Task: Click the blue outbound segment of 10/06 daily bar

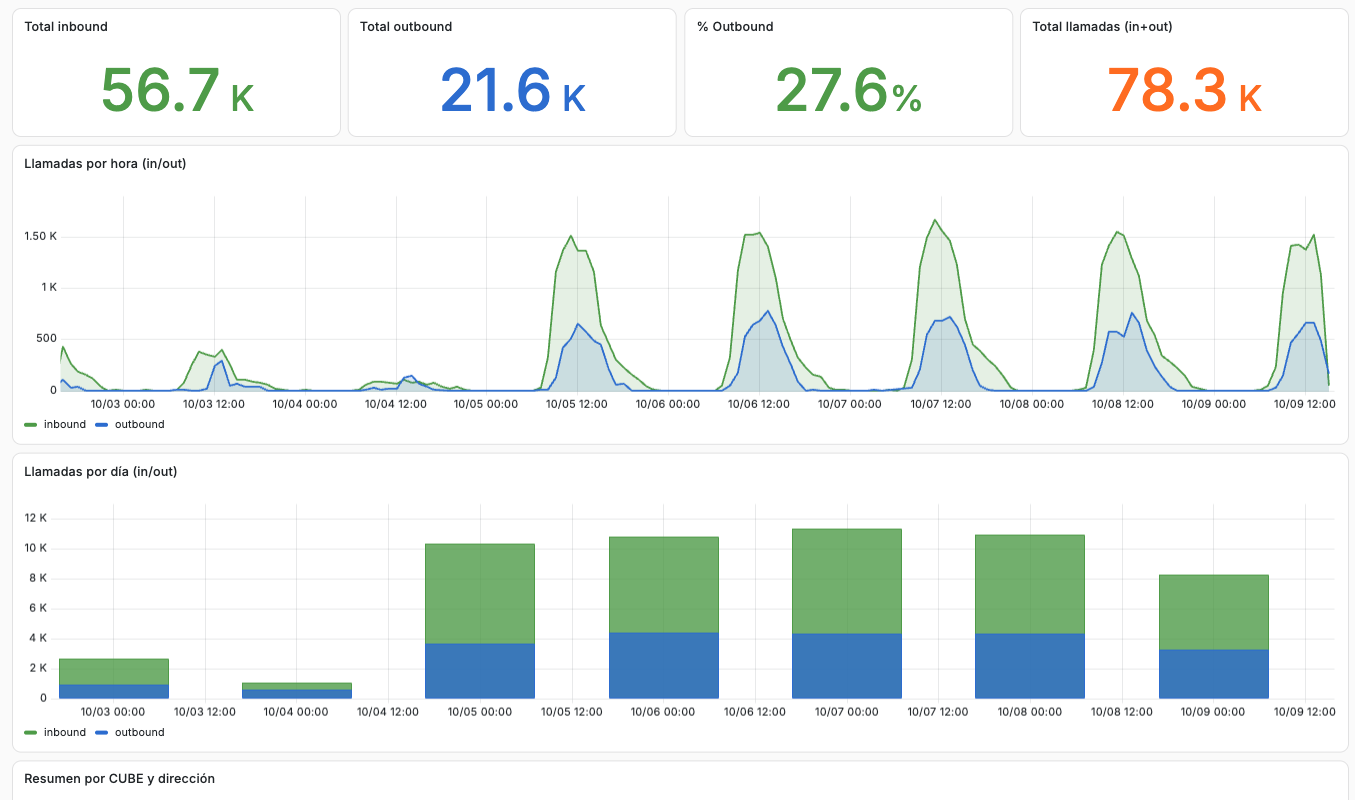Action: pos(664,665)
